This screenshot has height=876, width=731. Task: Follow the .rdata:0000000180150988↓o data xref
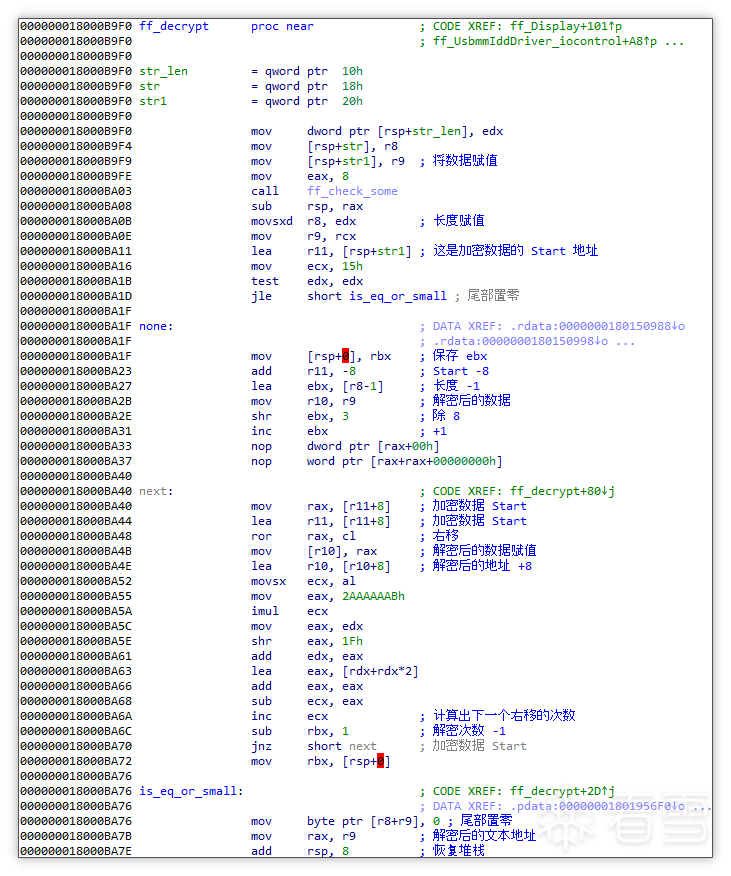click(x=597, y=326)
